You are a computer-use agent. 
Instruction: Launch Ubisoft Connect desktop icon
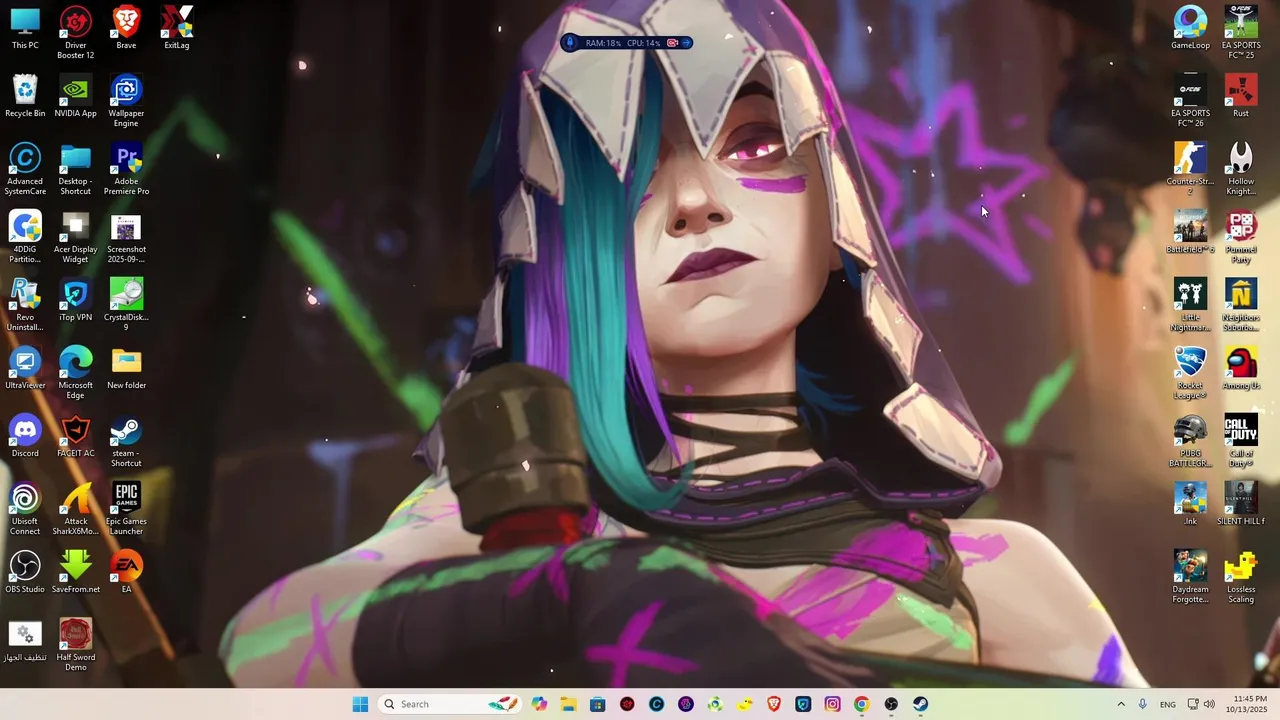click(25, 509)
